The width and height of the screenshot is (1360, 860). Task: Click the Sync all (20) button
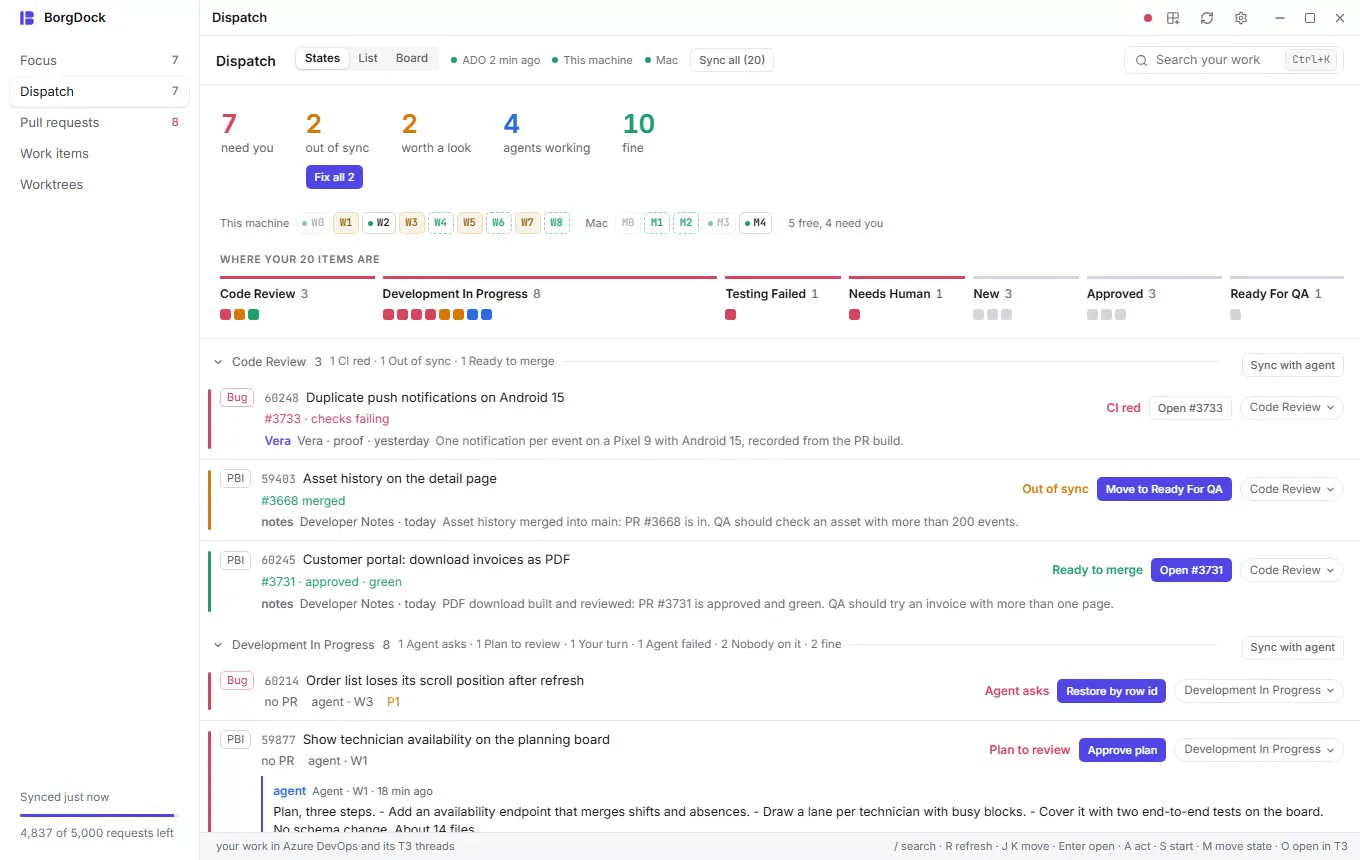click(732, 60)
